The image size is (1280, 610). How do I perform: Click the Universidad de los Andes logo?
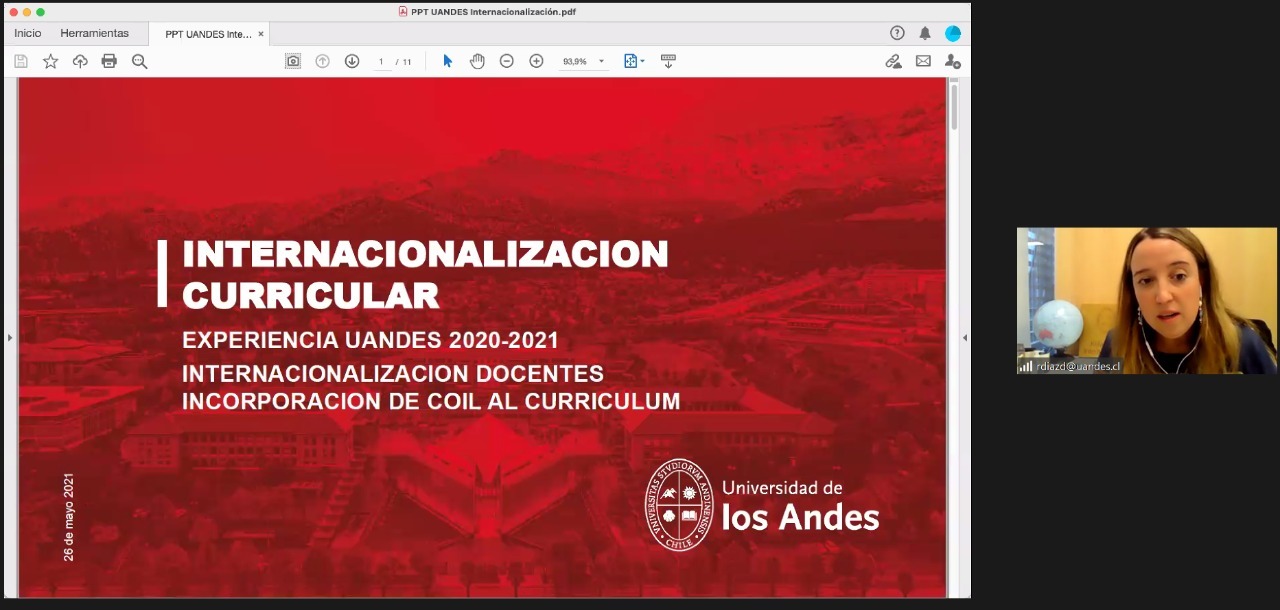click(x=762, y=503)
